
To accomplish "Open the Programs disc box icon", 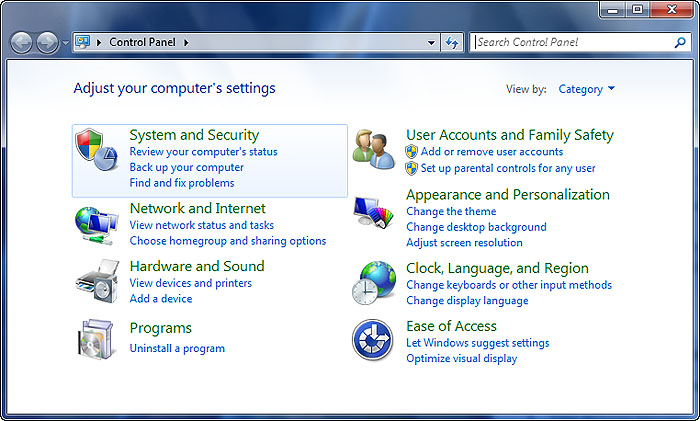I will coord(96,339).
